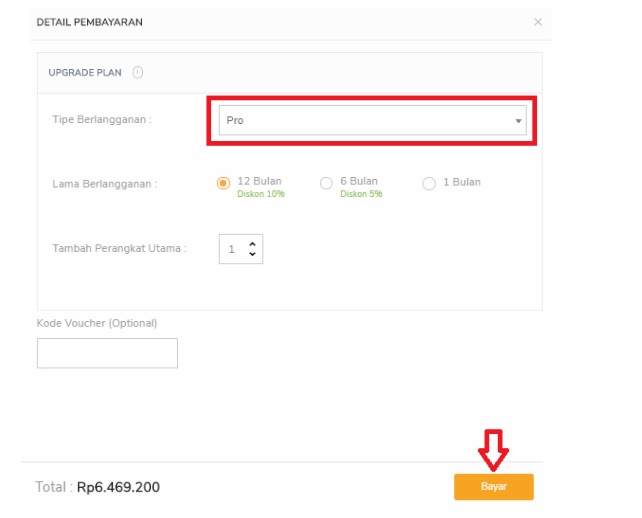The width and height of the screenshot is (642, 518).
Task: Click the Lama Berlangganan label
Action: point(105,184)
